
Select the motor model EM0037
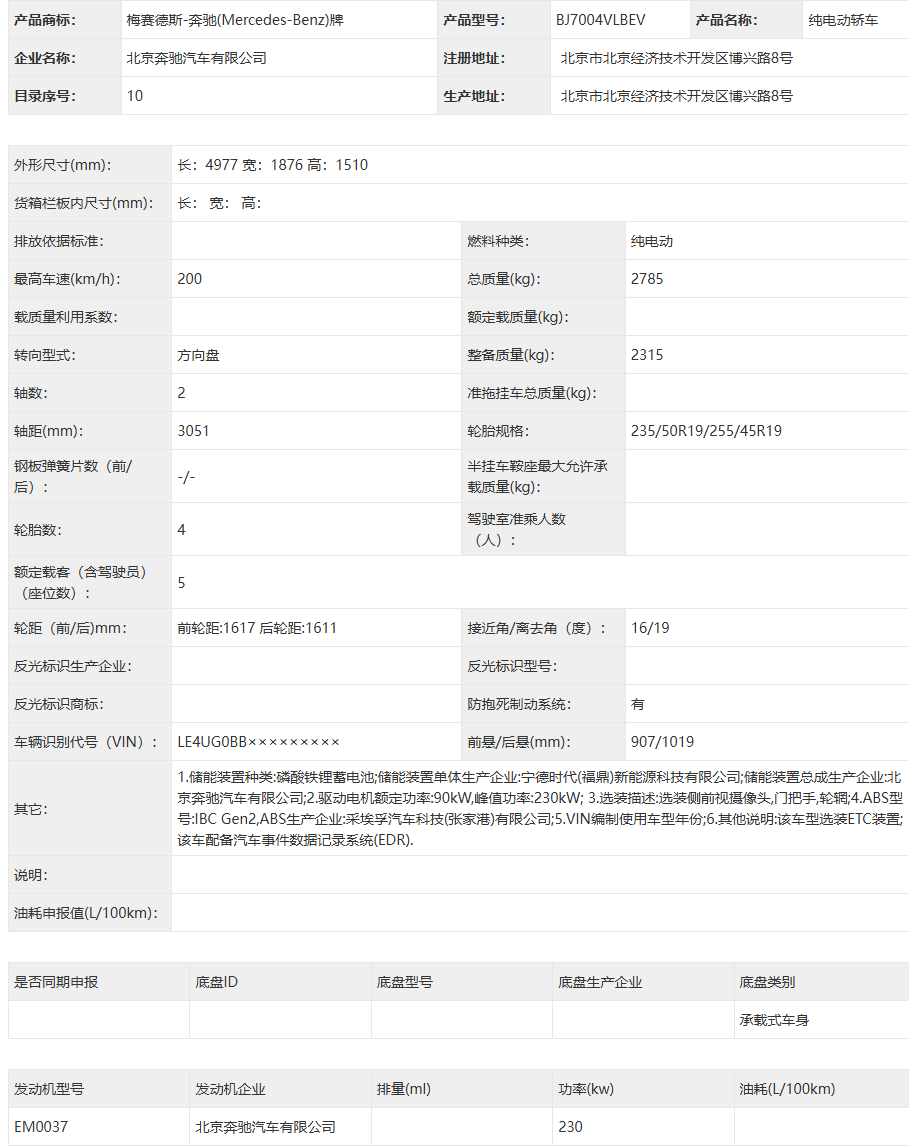[x=41, y=1126]
